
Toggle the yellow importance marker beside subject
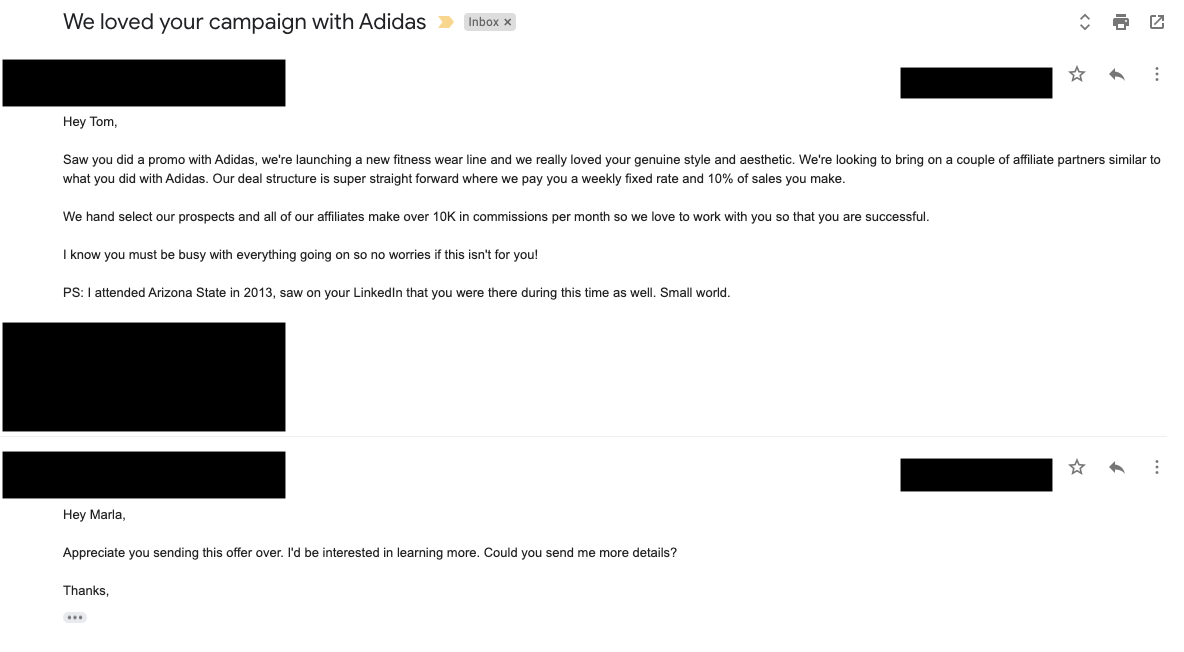tap(446, 23)
